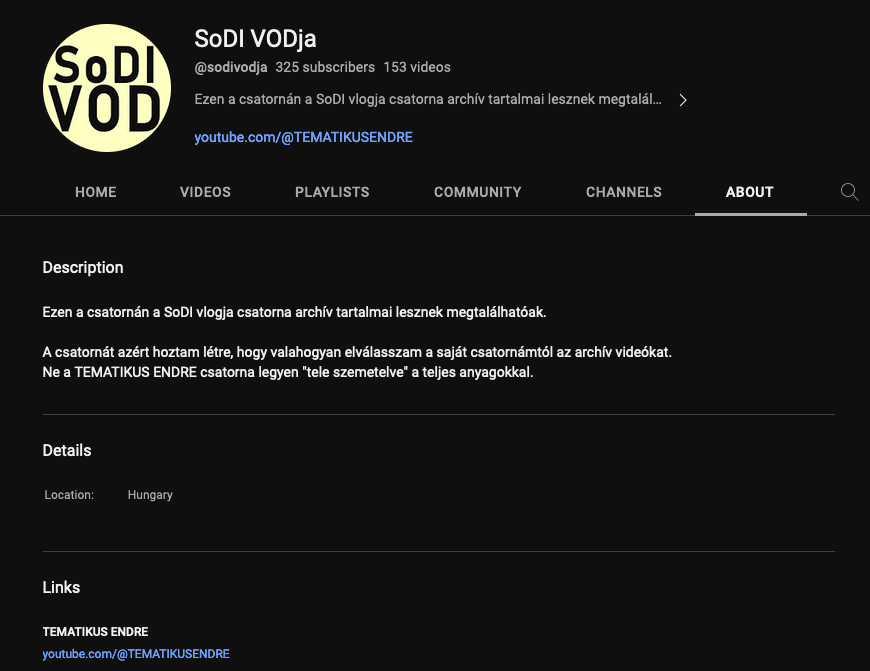870x671 pixels.
Task: Click the TEMATIKUS ENDRE link title
Action: click(95, 632)
